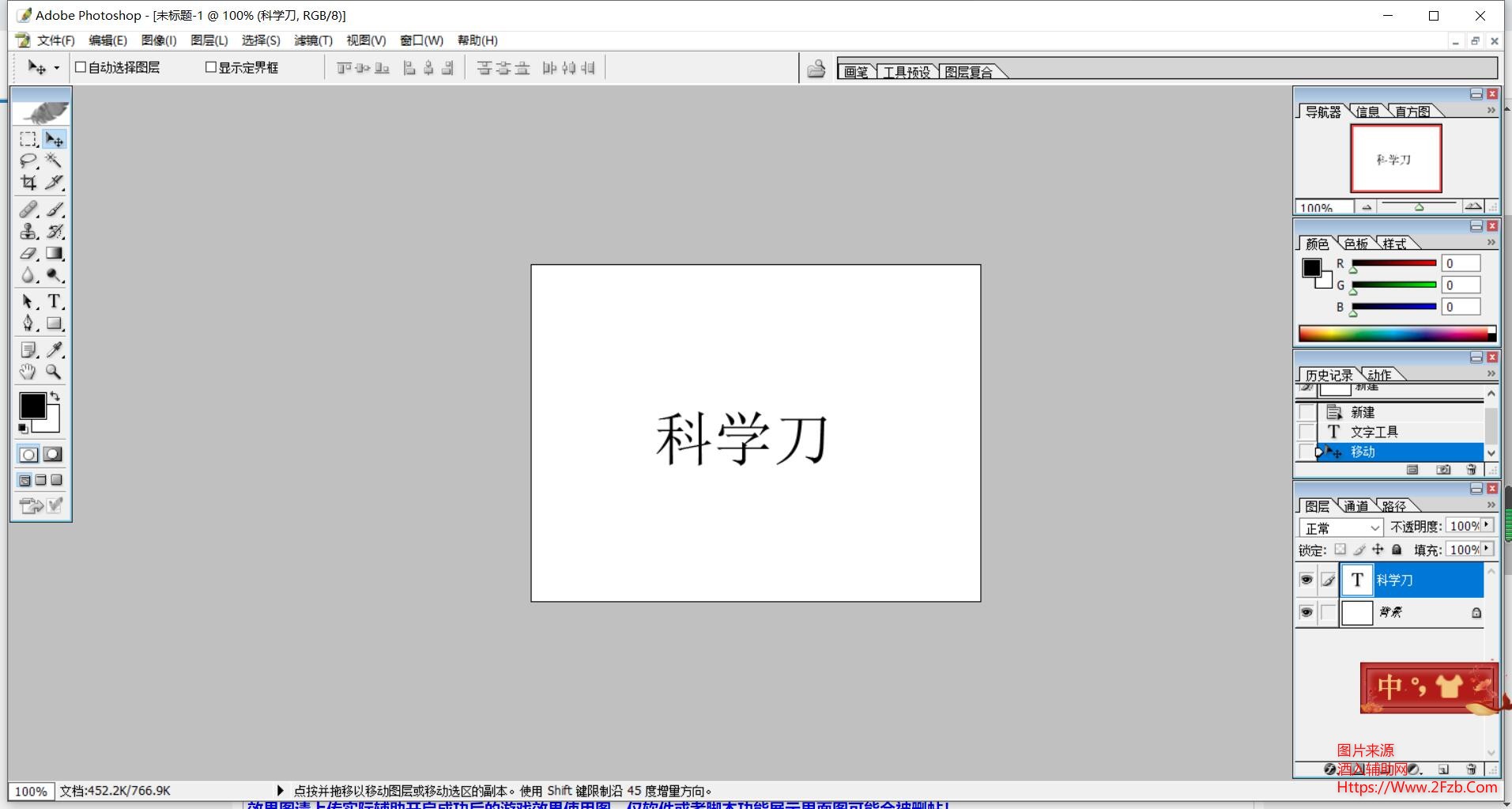Viewport: 1512px width, 809px height.
Task: Open the 正常 blend mode dropdown
Action: 1341,527
